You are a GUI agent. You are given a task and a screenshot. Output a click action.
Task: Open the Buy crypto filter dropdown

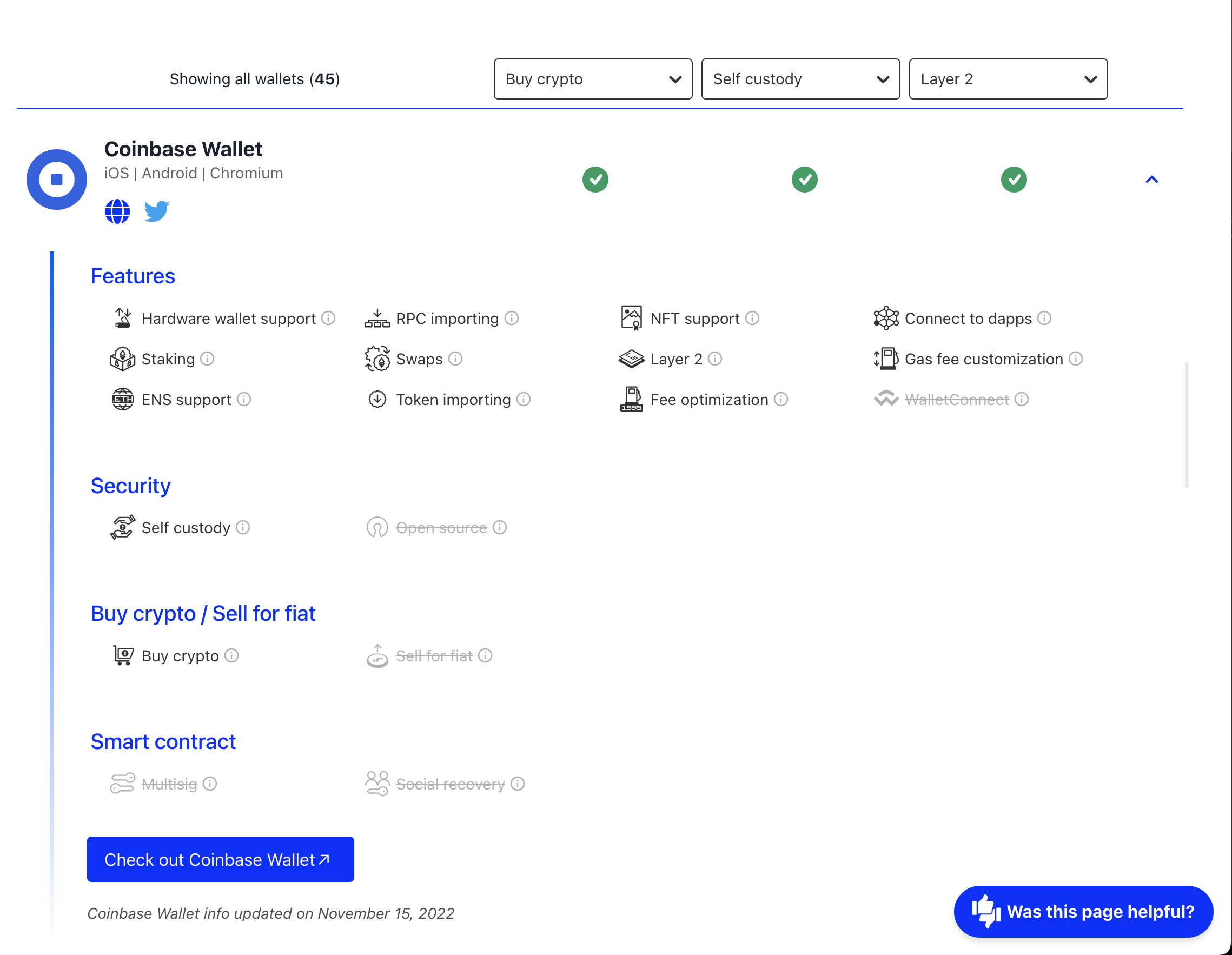point(593,79)
